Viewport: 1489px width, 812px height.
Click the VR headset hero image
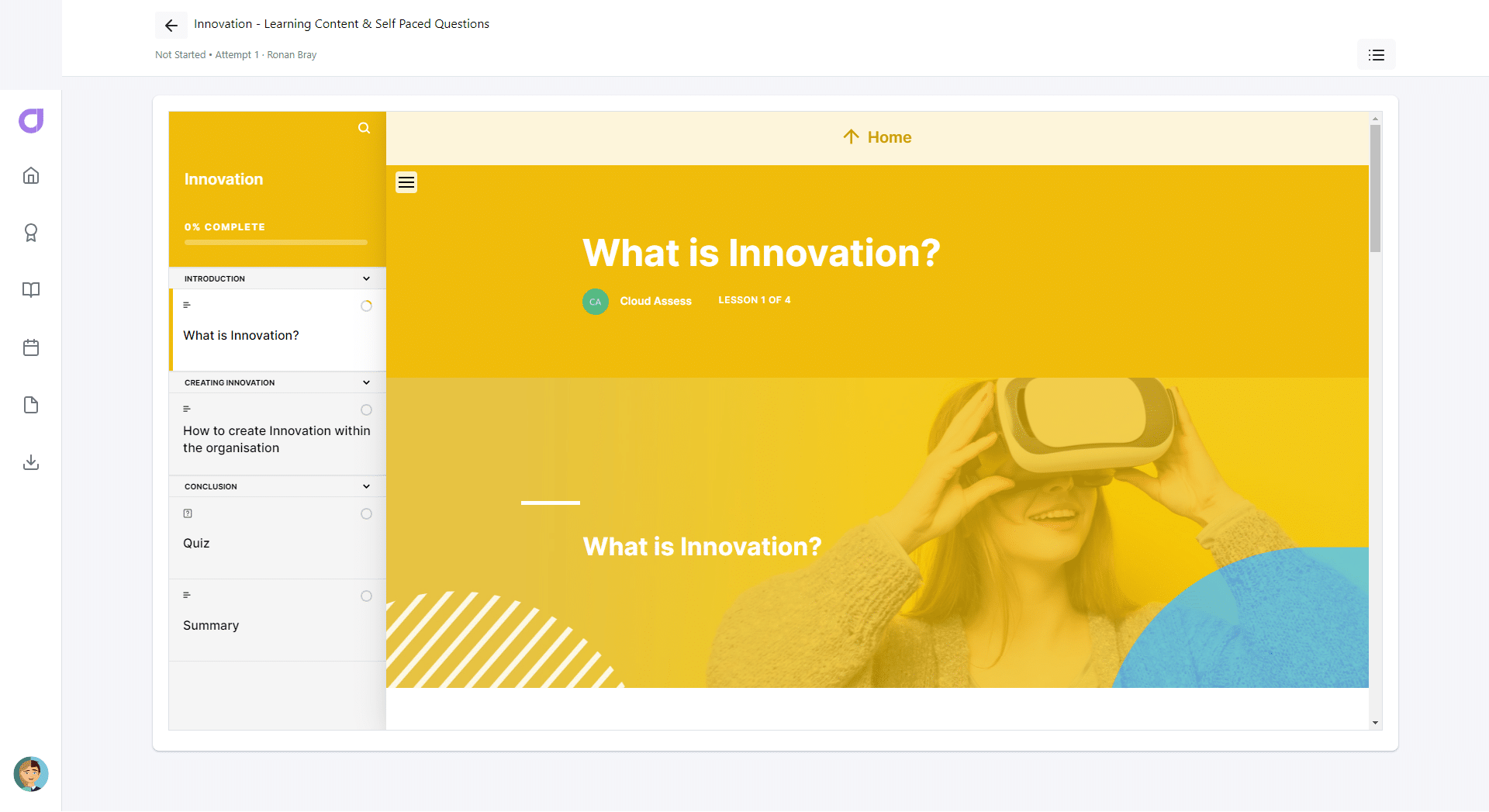tap(877, 533)
